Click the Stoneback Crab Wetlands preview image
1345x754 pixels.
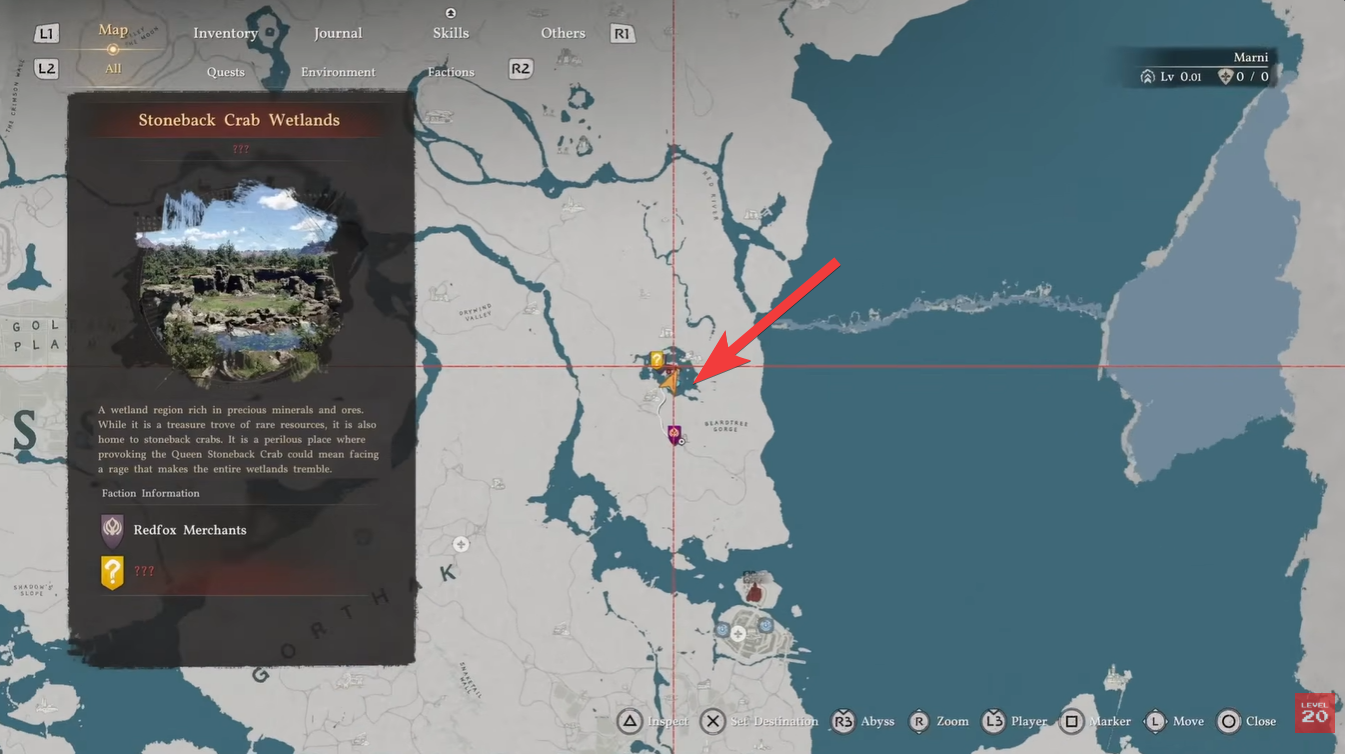click(x=241, y=282)
